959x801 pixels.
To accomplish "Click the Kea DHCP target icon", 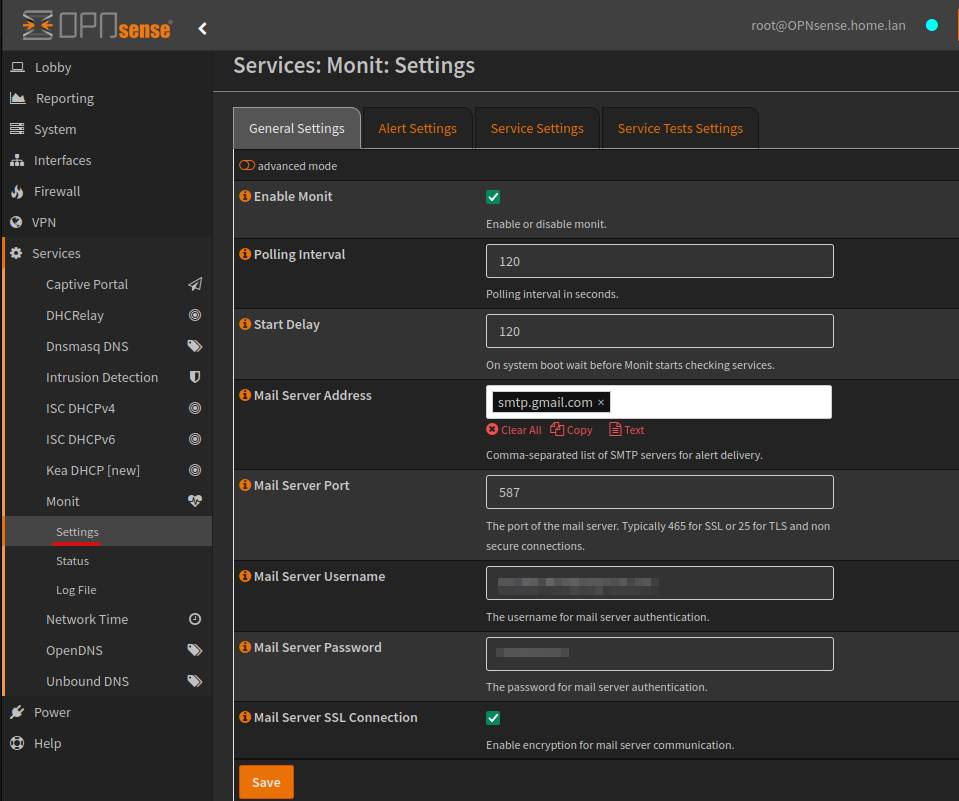I will (x=194, y=470).
